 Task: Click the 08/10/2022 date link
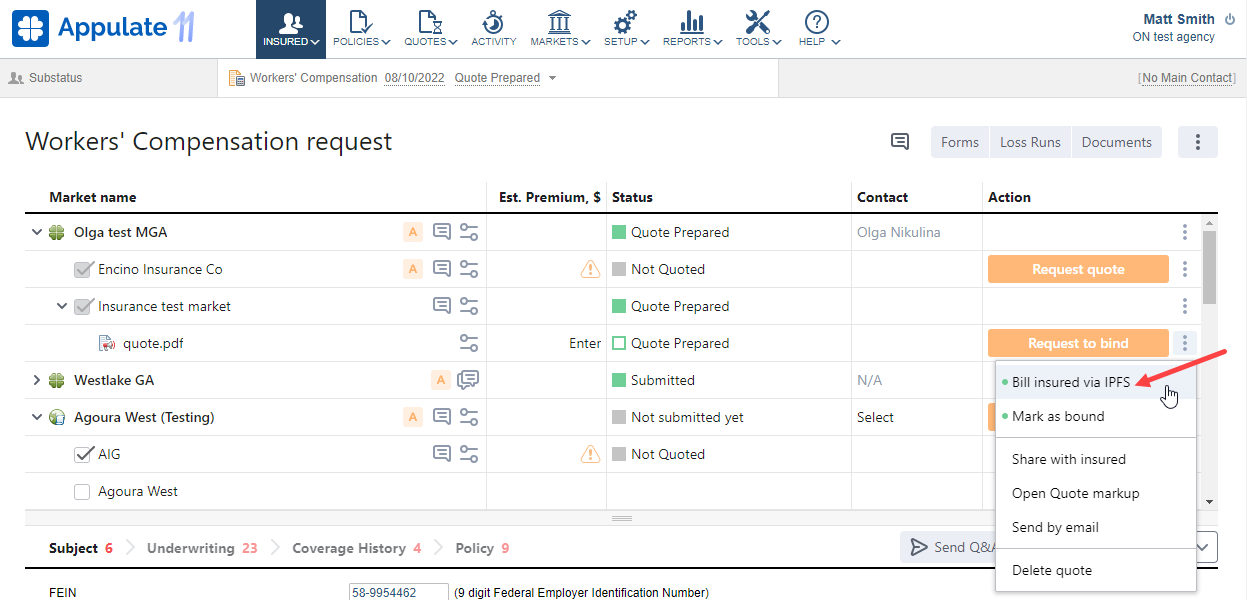(414, 78)
